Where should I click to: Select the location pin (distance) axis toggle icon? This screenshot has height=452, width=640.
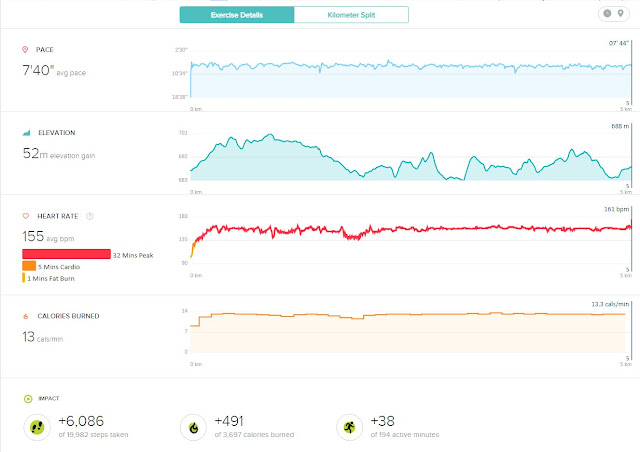(620, 13)
